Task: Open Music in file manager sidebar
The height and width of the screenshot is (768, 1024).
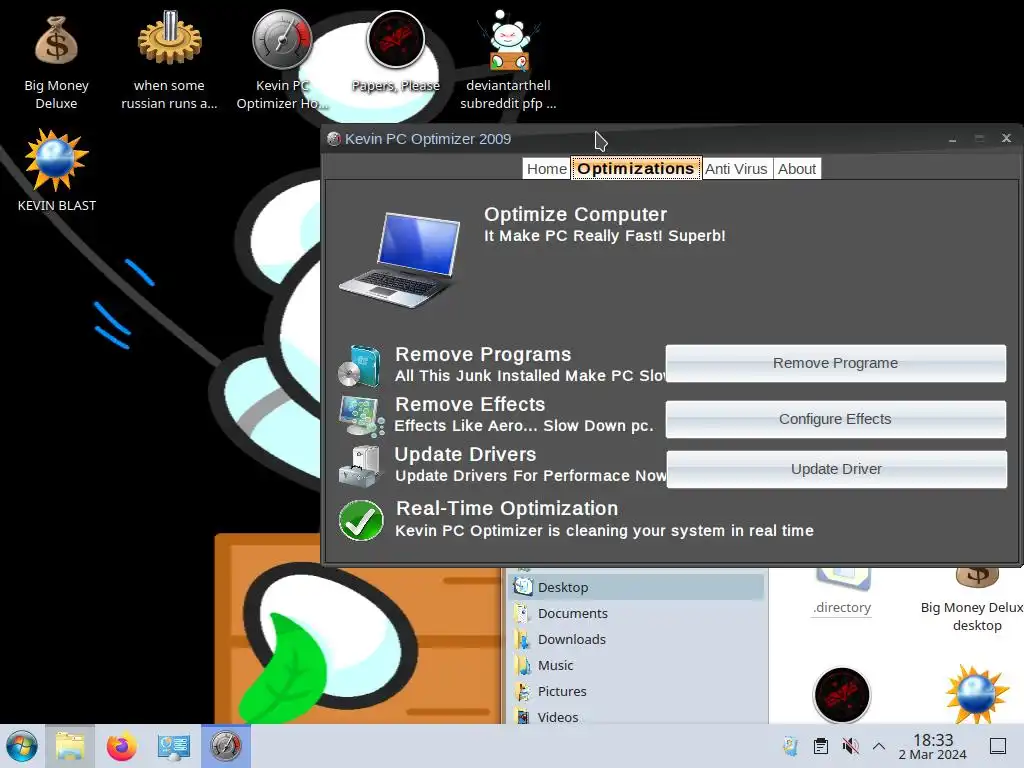Action: click(x=636, y=665)
